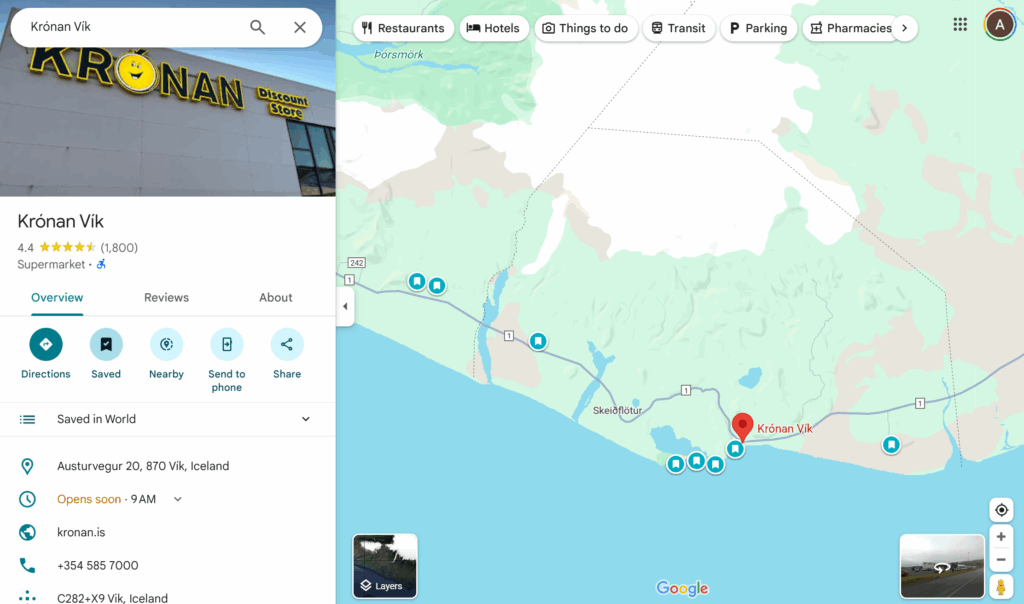Open the kronan.is website link
Viewport: 1024px width, 604px height.
click(81, 532)
